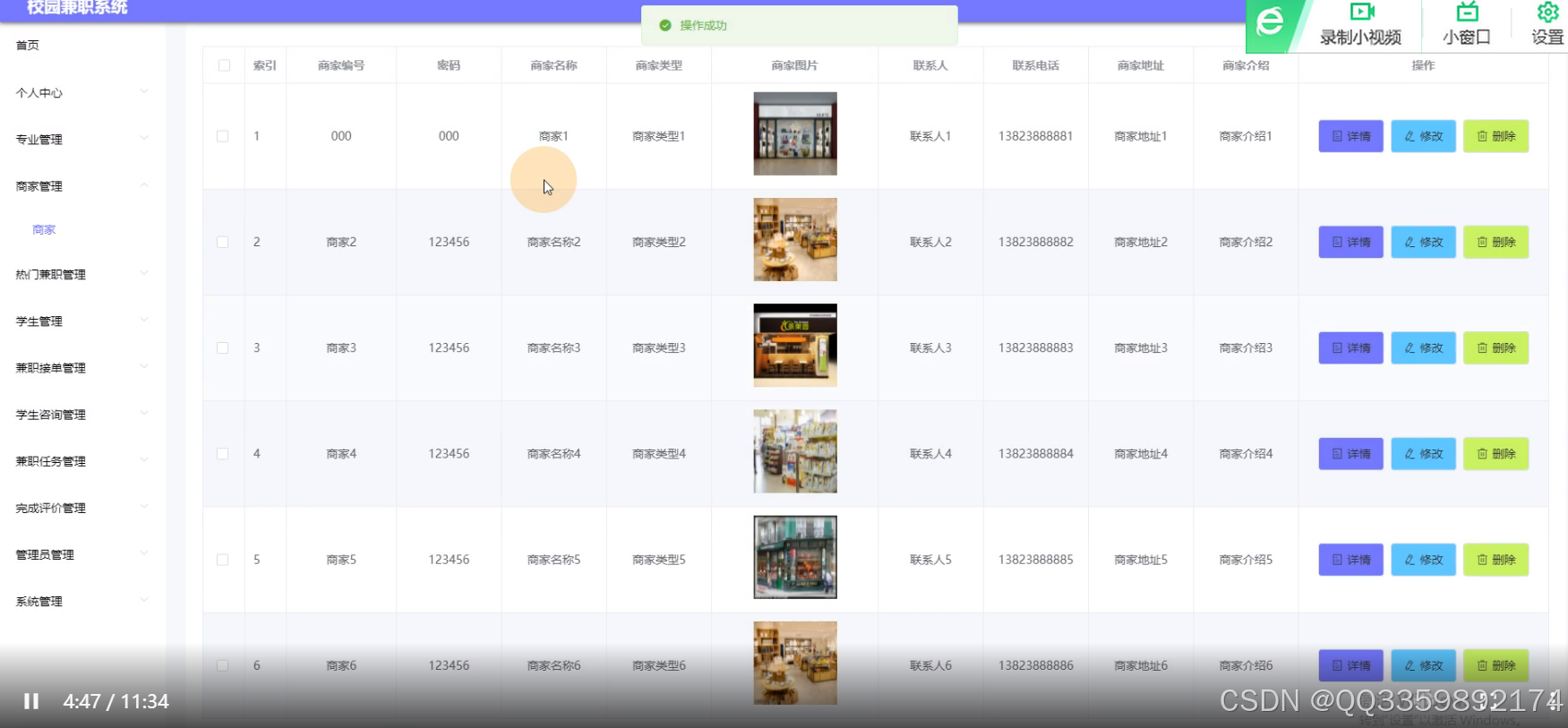Click 删除 for row 商家2
The width and height of the screenshot is (1568, 728).
pos(1495,242)
